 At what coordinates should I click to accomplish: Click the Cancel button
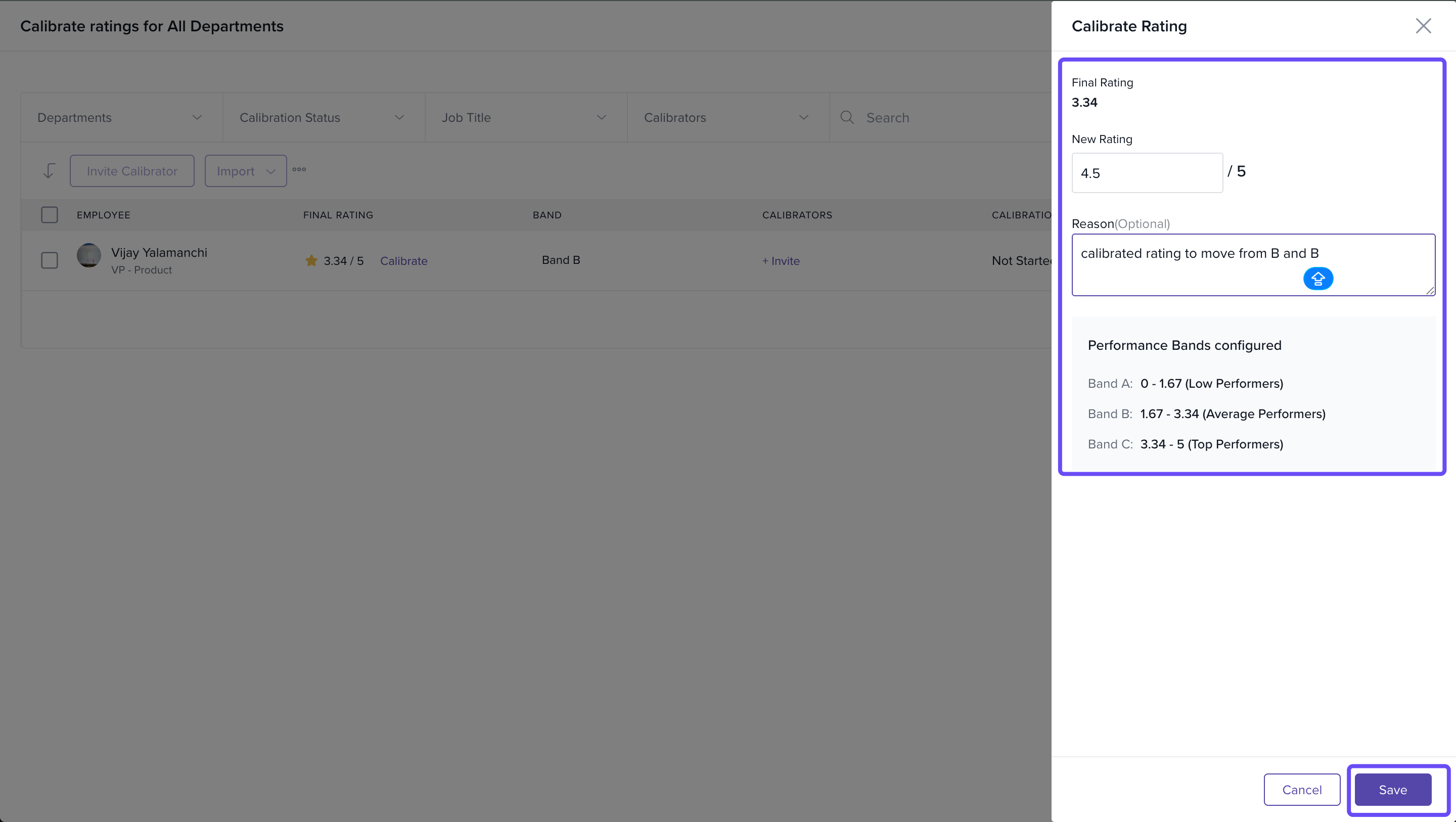click(1301, 789)
